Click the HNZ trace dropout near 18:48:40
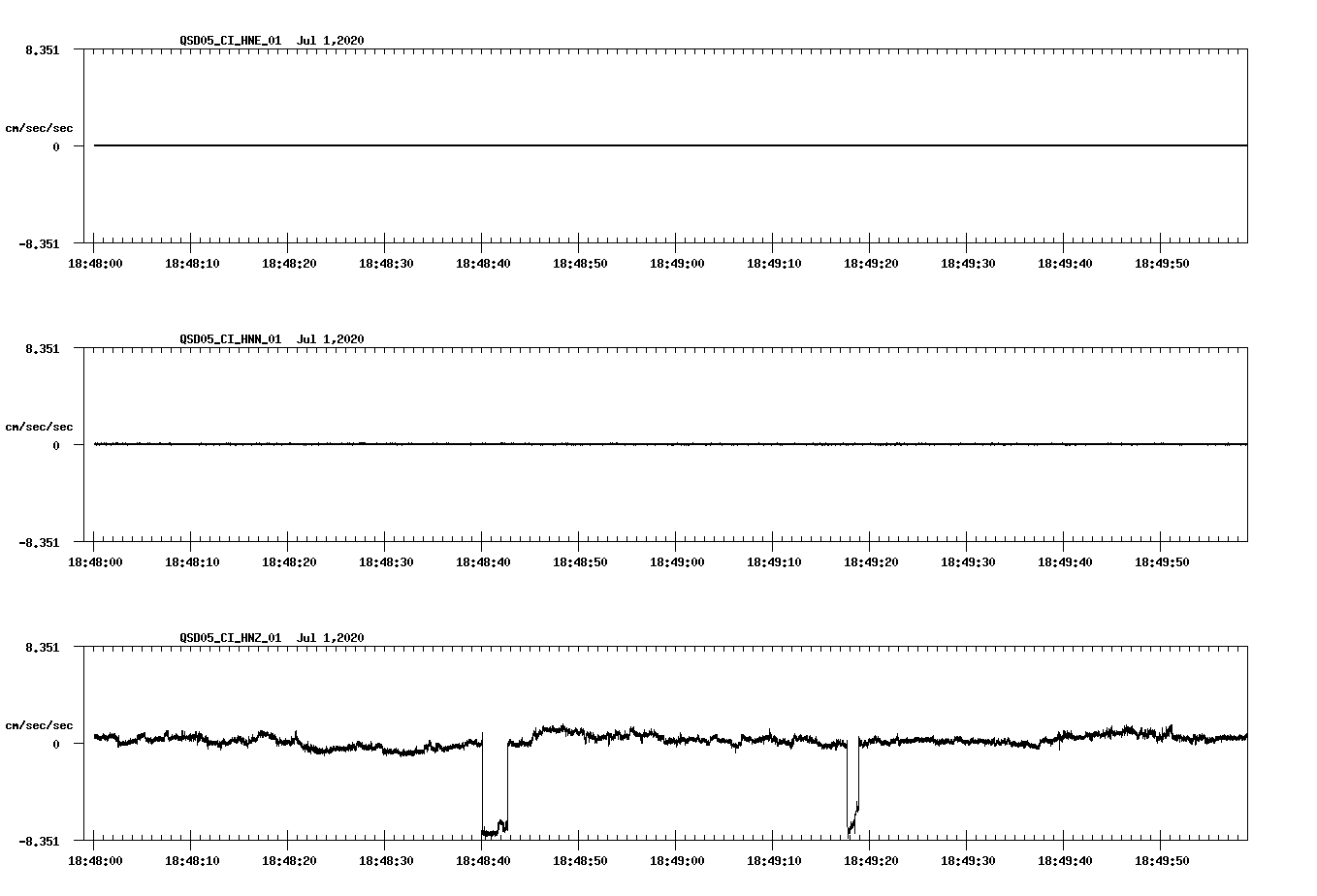The image size is (1317, 896). [495, 785]
